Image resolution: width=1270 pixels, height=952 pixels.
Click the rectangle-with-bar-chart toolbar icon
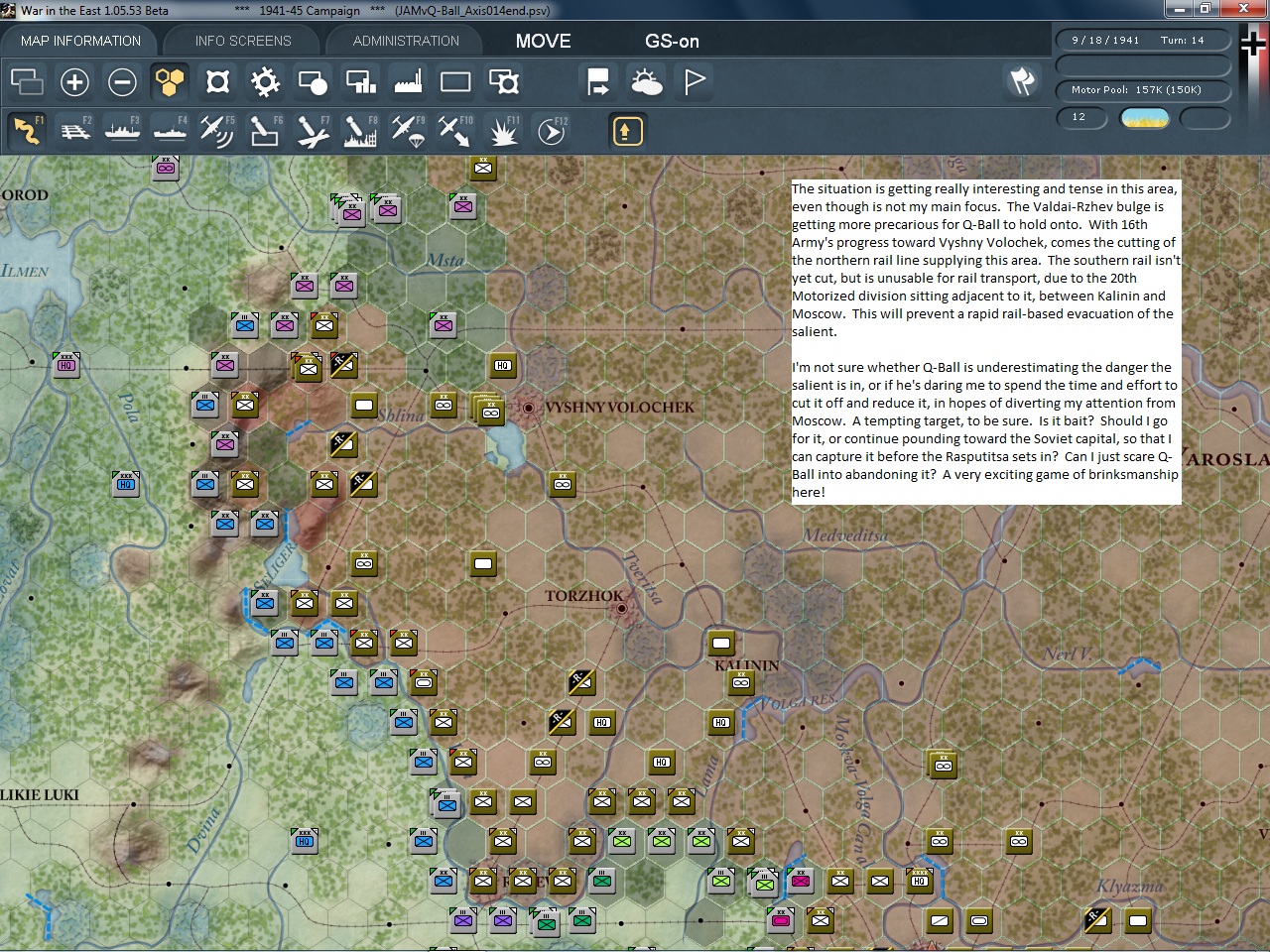pos(360,81)
